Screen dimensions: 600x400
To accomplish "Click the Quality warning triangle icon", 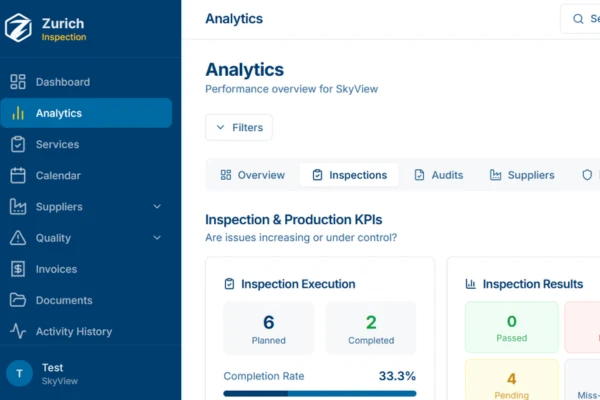I will pyautogui.click(x=18, y=238).
